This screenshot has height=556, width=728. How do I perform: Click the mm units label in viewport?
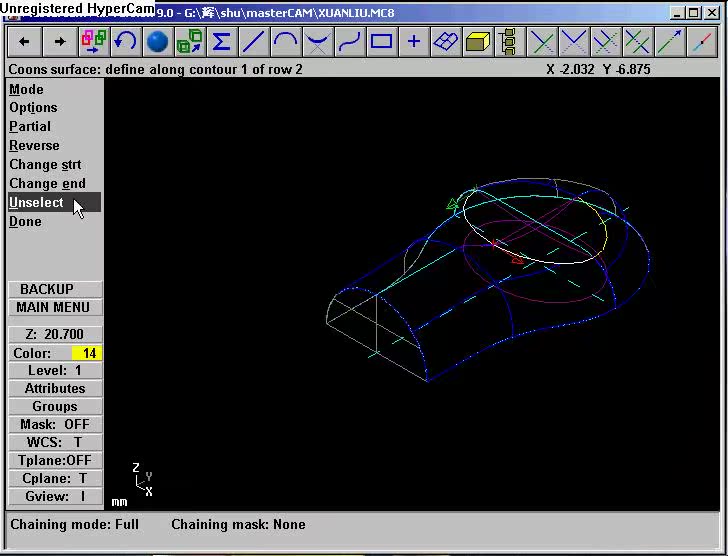click(x=119, y=502)
